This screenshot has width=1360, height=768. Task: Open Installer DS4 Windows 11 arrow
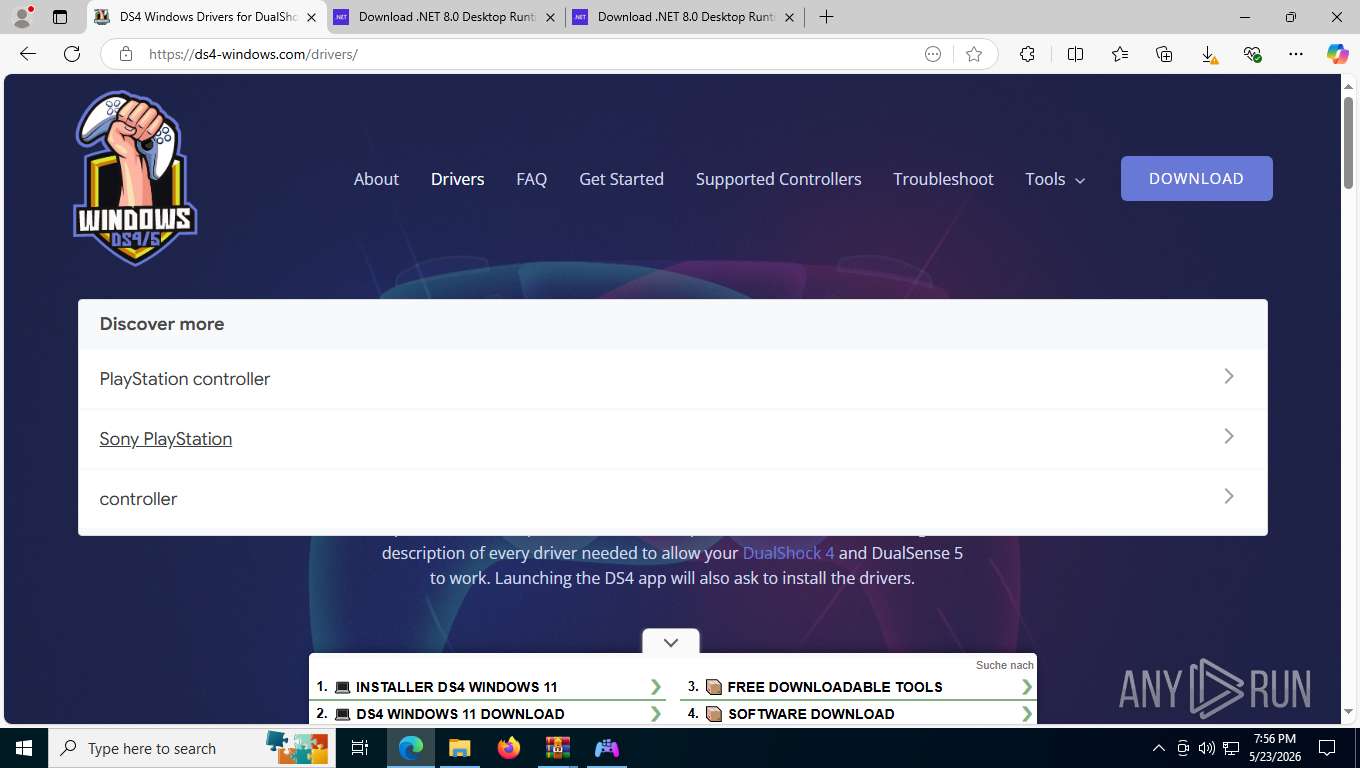coord(656,687)
